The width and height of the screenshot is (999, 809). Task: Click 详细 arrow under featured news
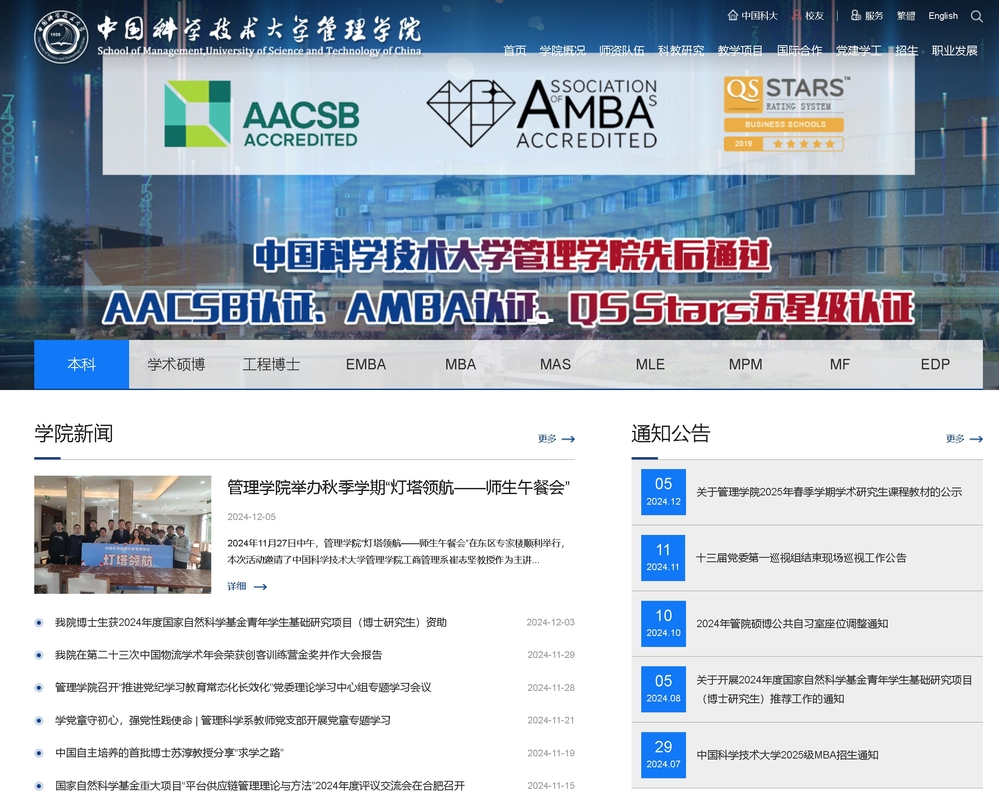click(247, 586)
